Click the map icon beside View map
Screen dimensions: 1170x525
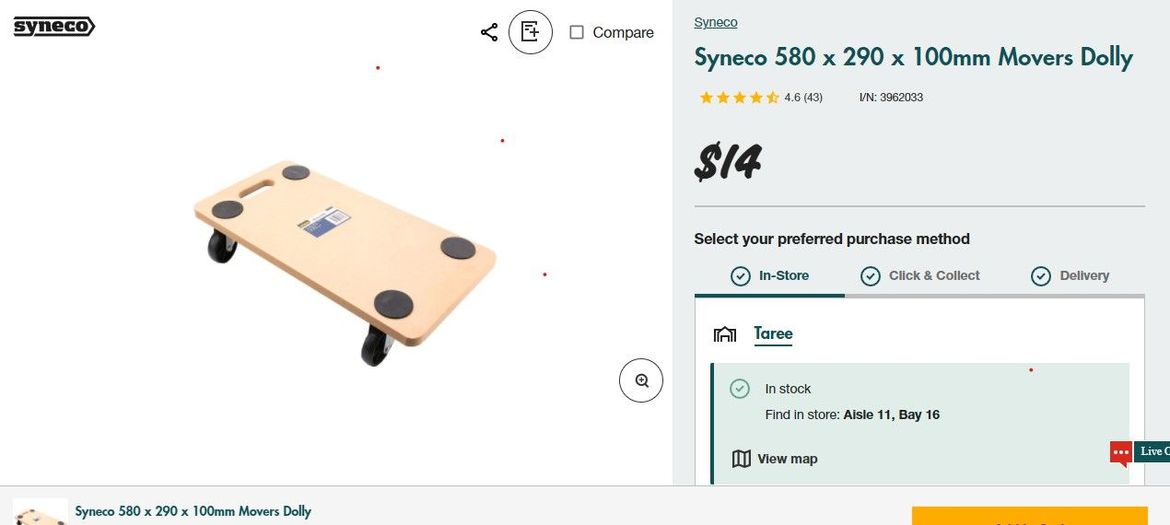coord(741,459)
